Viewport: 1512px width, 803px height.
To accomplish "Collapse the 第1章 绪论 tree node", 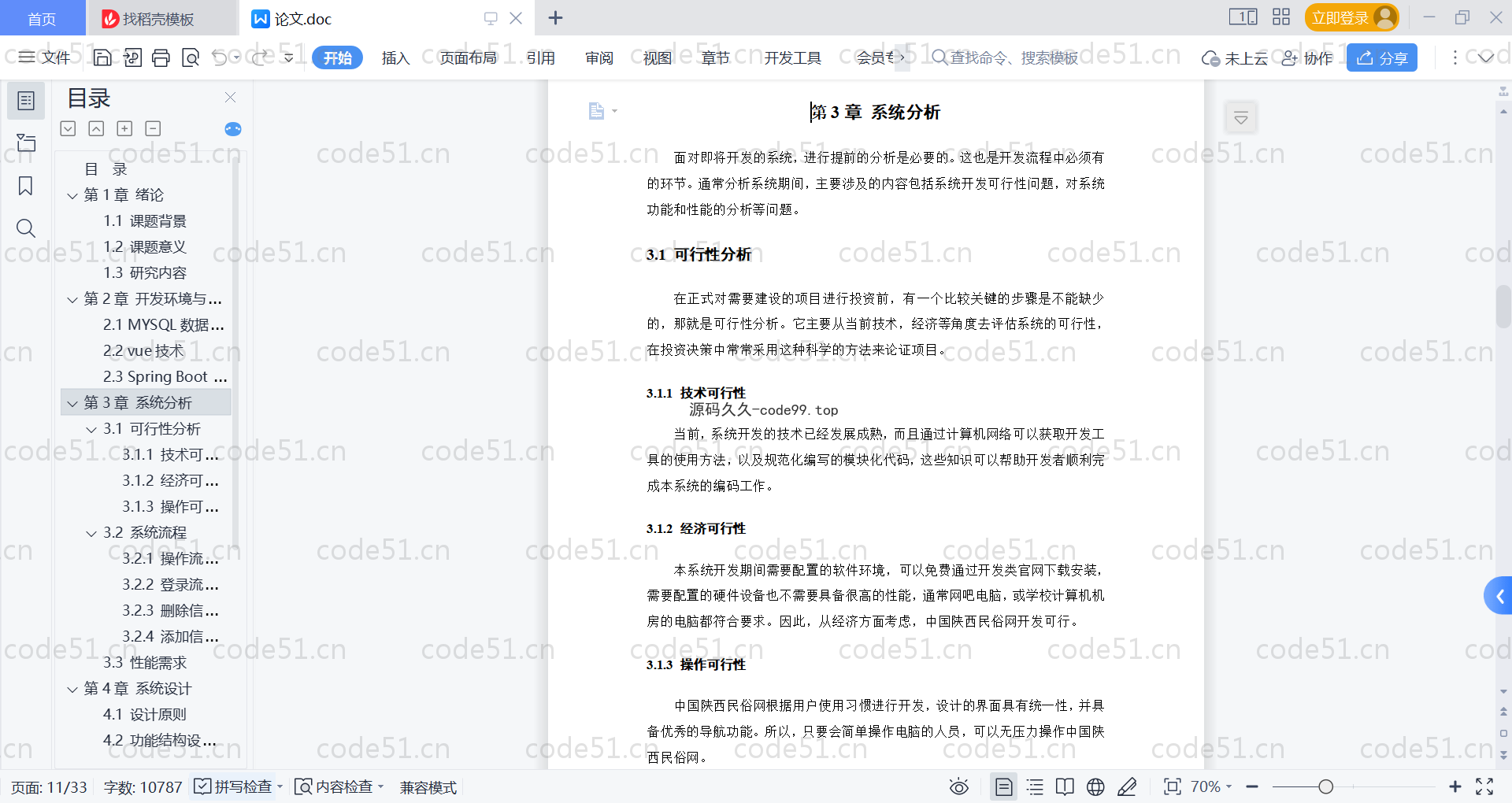I will point(72,195).
